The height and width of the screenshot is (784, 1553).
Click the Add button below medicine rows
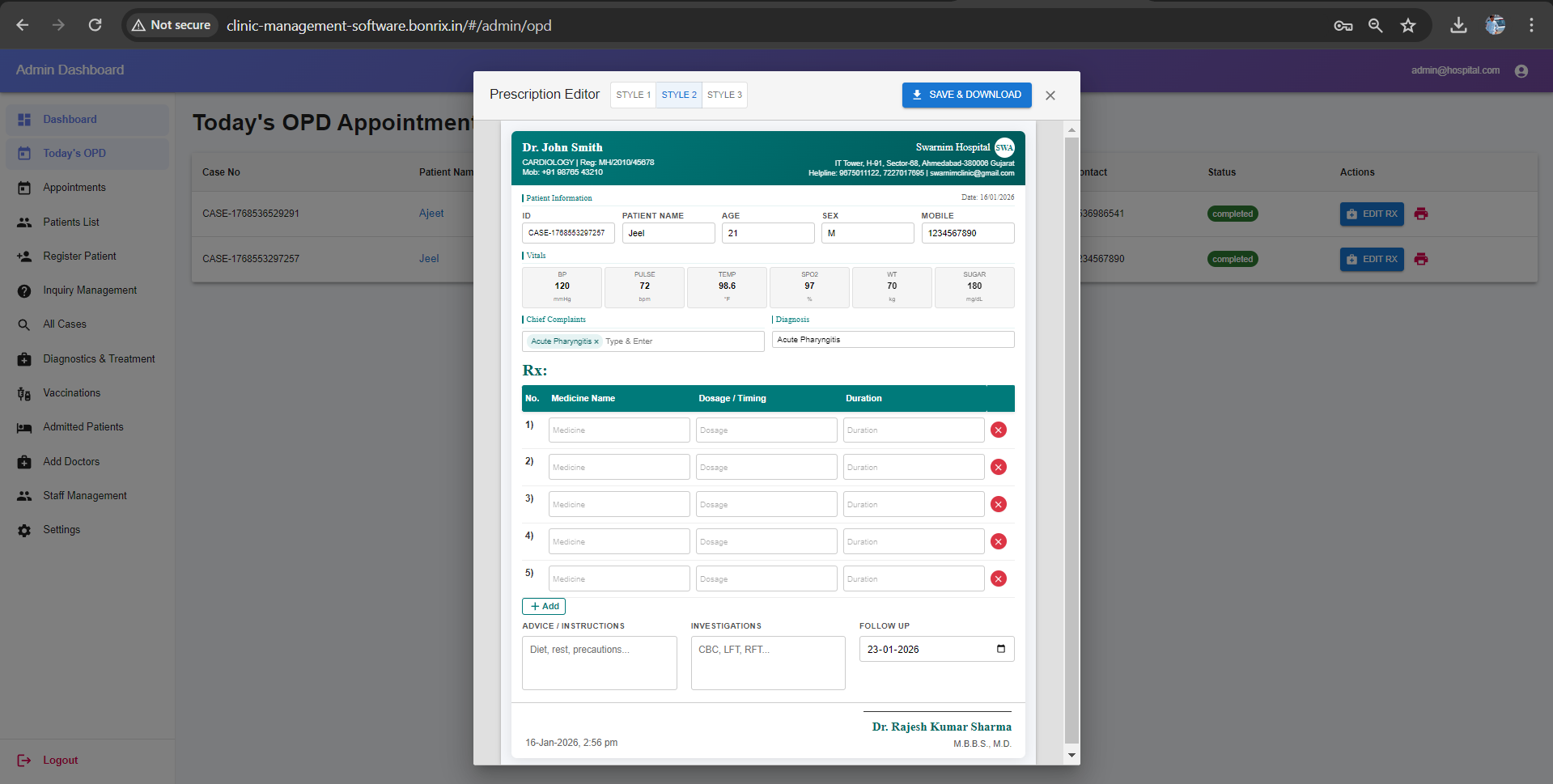point(543,605)
